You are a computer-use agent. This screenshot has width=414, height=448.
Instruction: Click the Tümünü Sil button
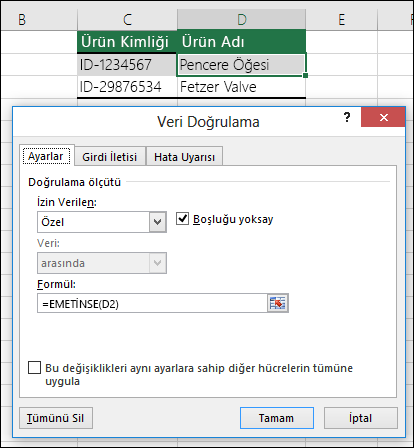point(56,418)
